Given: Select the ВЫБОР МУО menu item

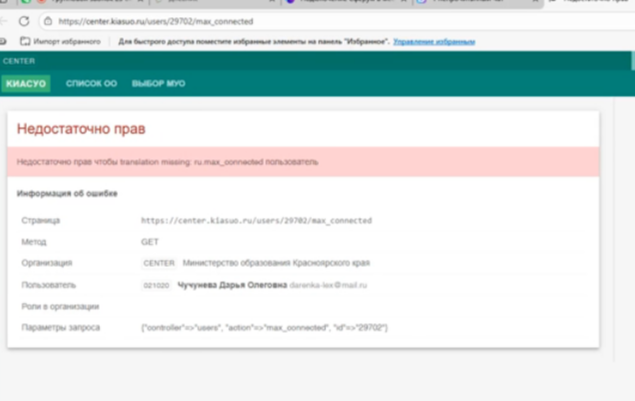Looking at the screenshot, I should coord(158,84).
